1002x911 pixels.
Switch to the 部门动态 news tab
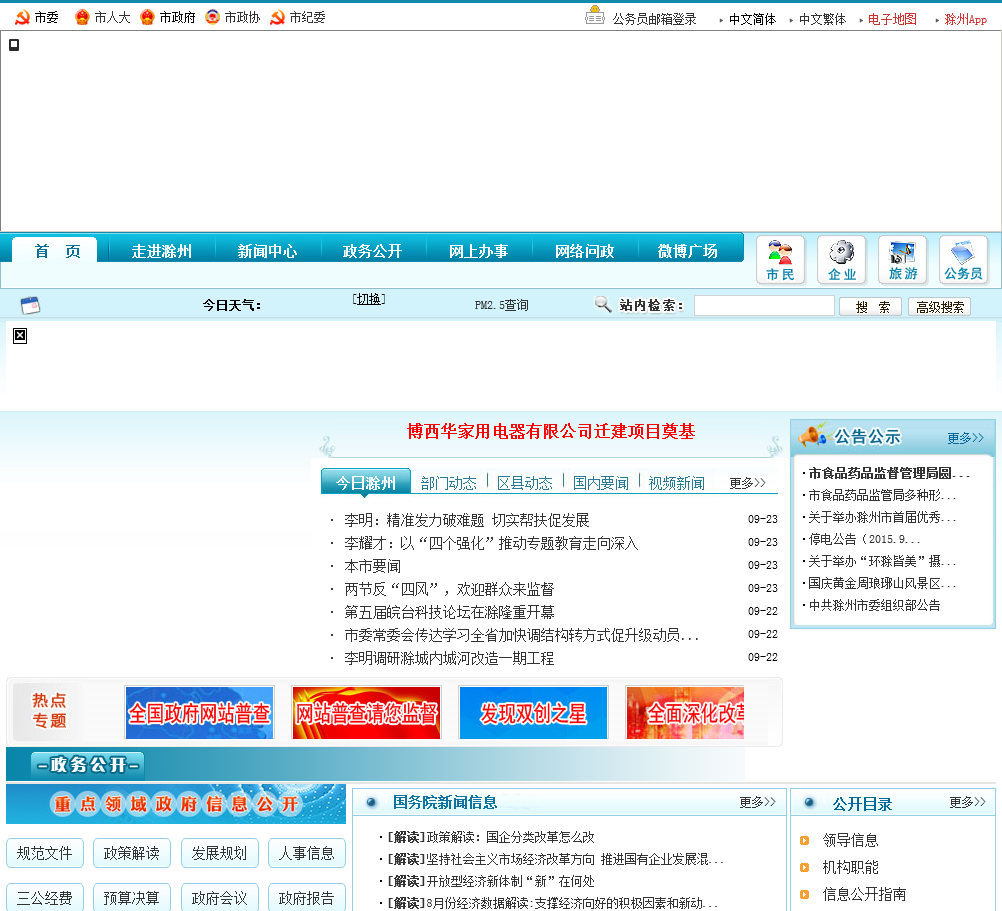click(x=448, y=483)
